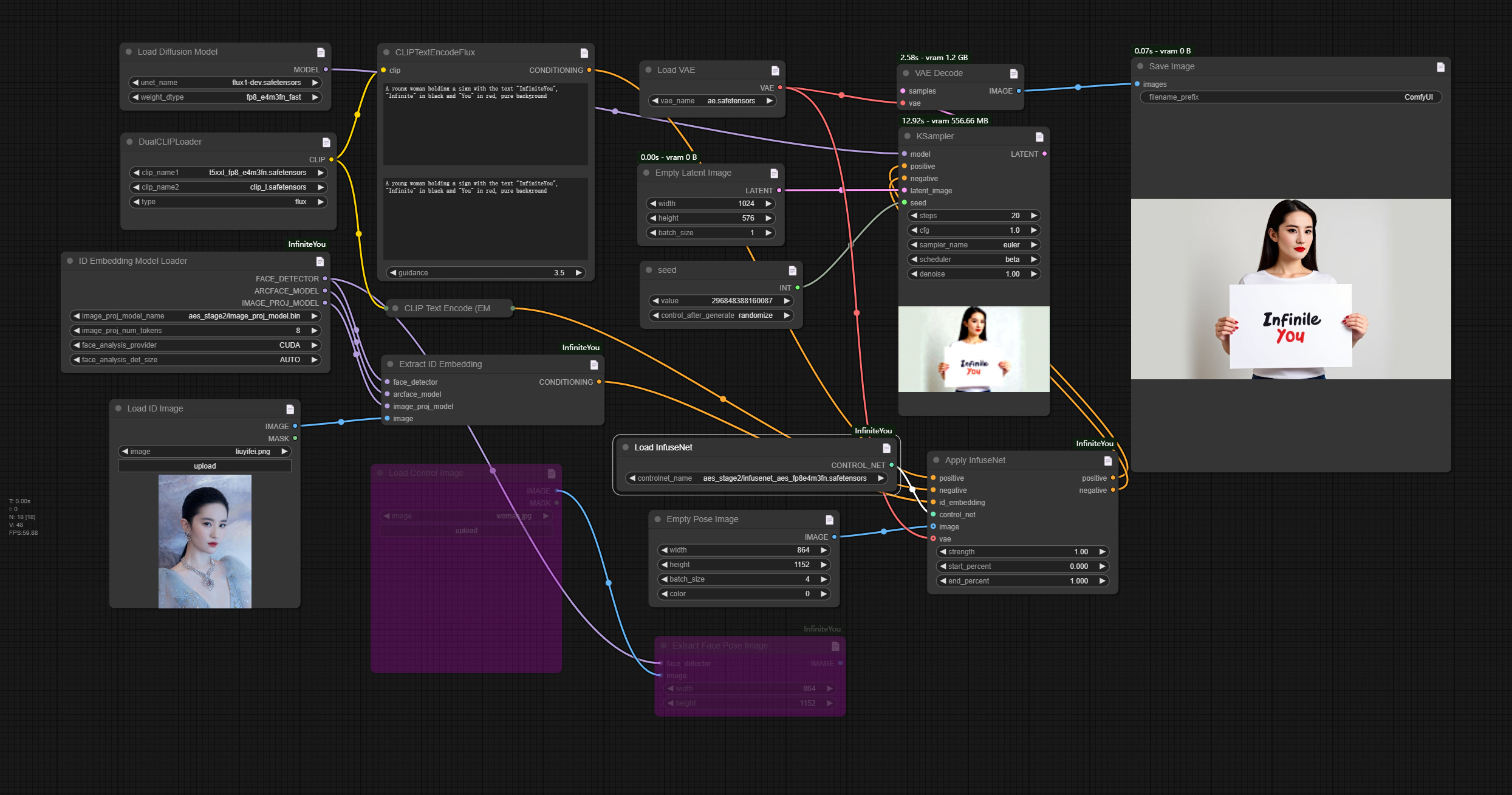This screenshot has height=795, width=1512.
Task: Click the seed value 296848388160087 field
Action: click(x=720, y=301)
